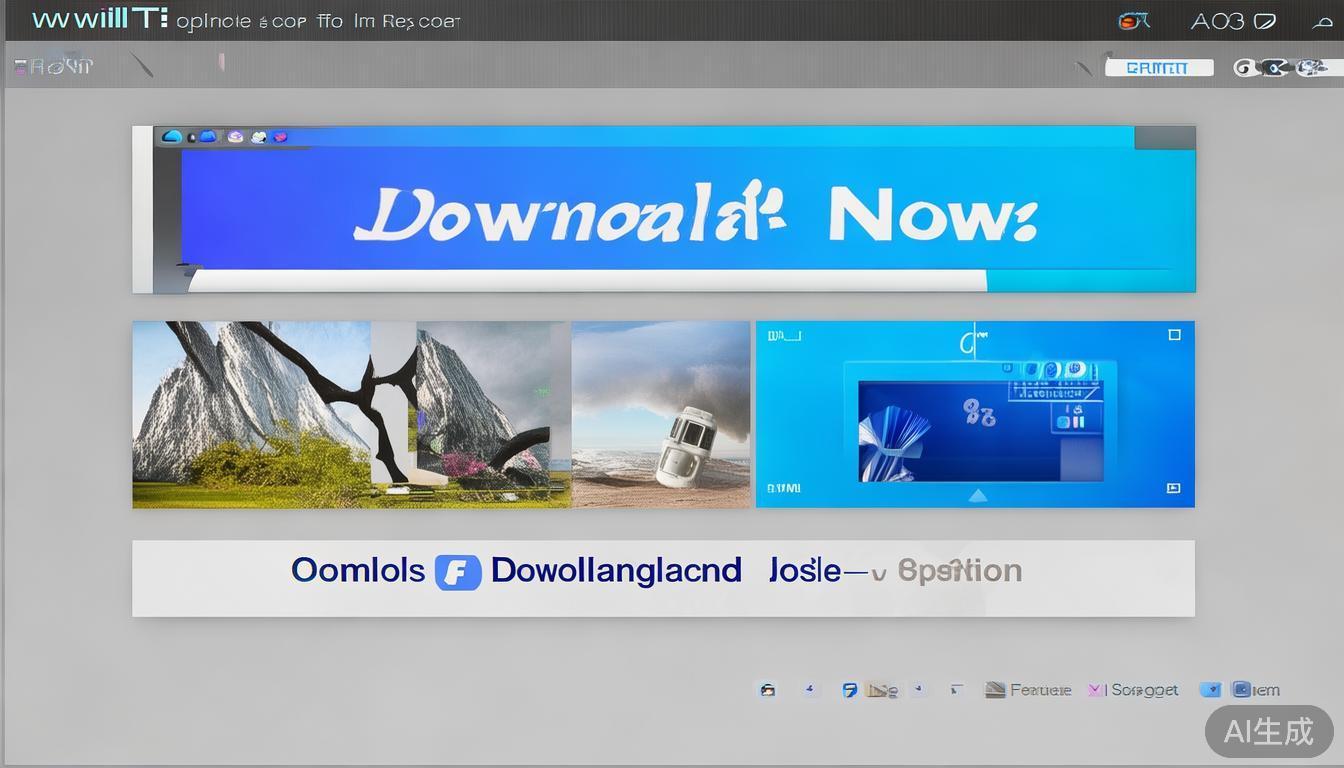Open the menu at left of gray toolbar
Viewport: 1344px width, 768px height.
(x=54, y=67)
